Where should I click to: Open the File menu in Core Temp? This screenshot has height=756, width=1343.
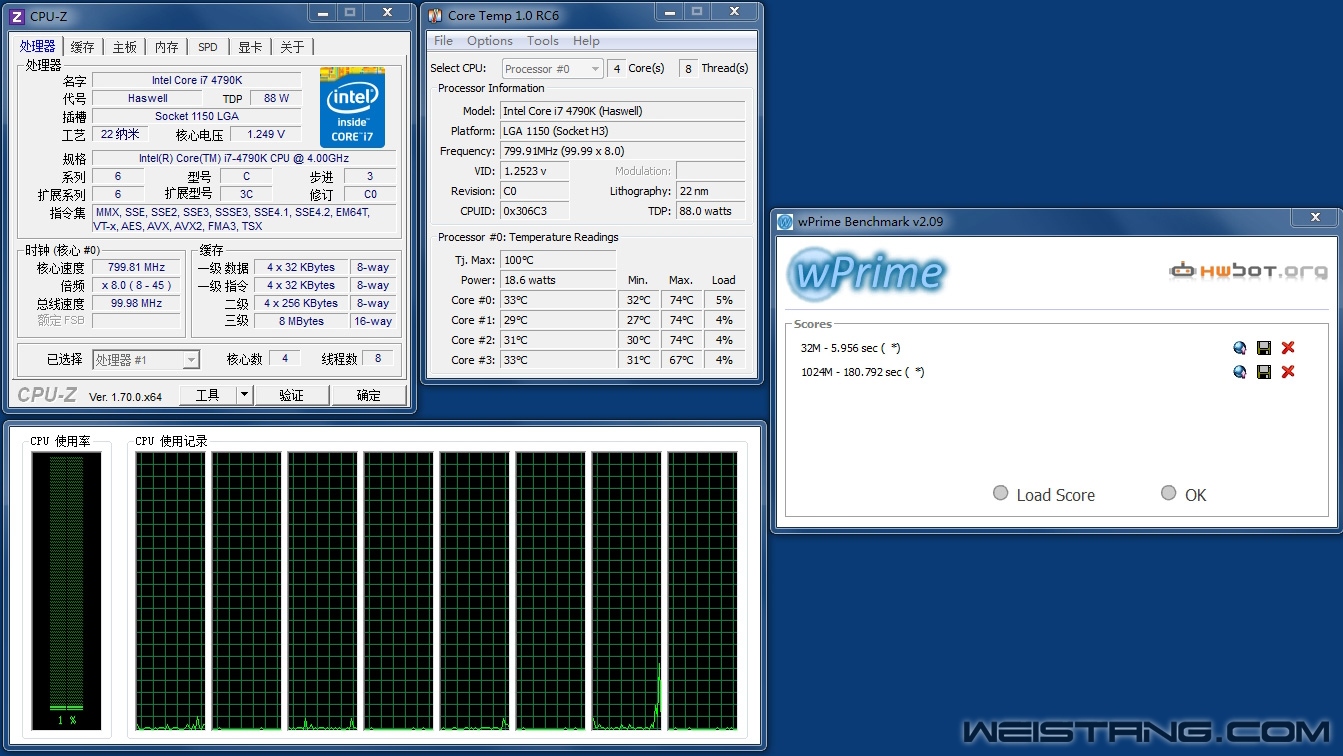[x=443, y=41]
